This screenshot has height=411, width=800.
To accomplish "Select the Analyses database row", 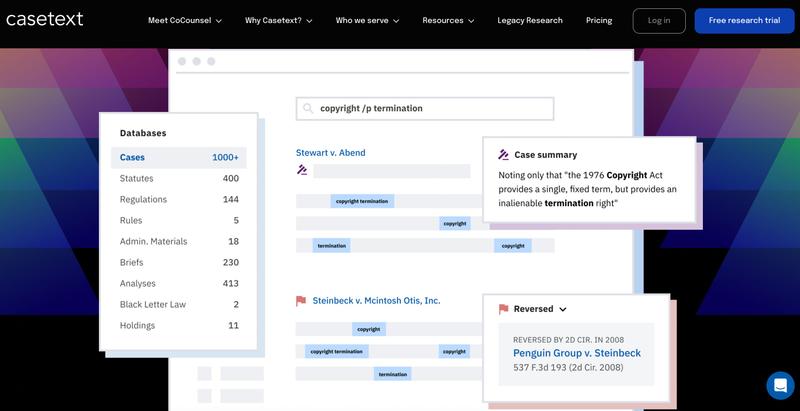I will (x=179, y=283).
